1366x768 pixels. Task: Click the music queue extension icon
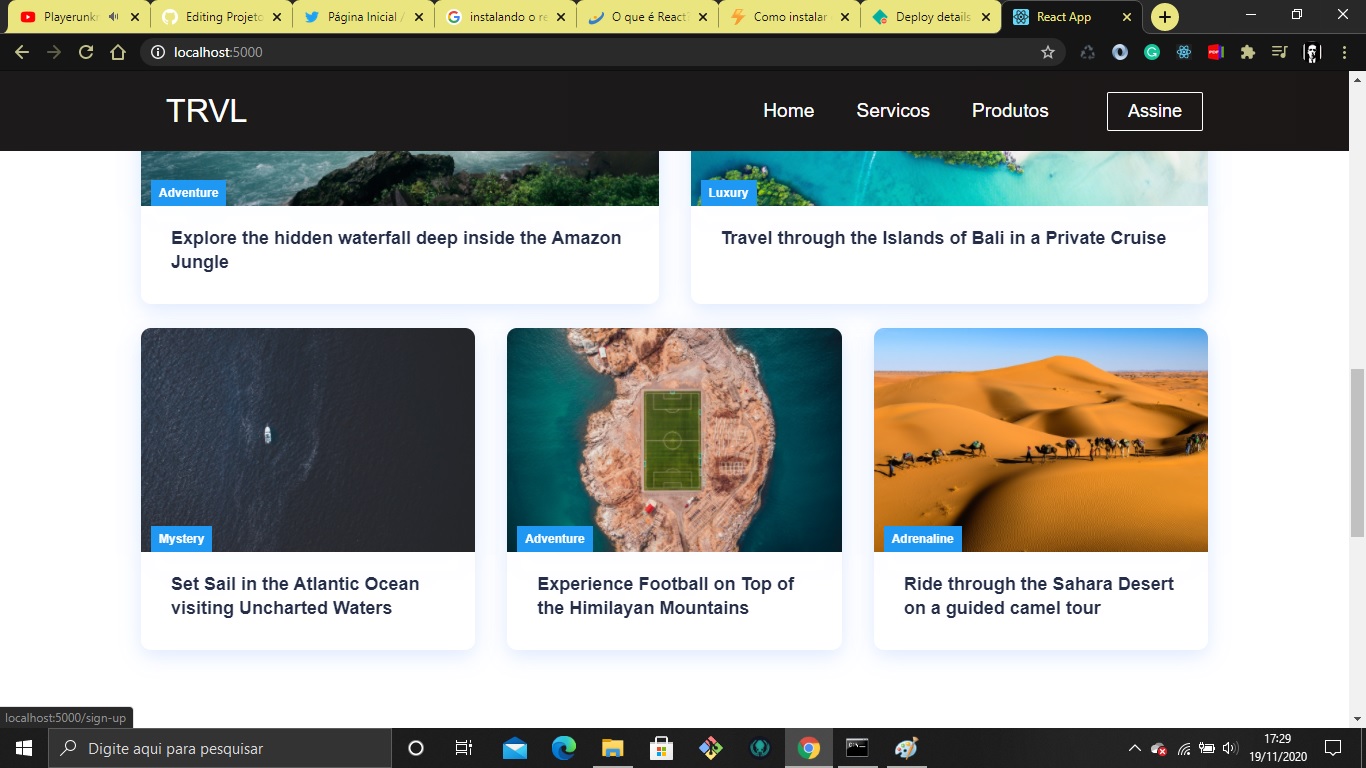tap(1279, 51)
